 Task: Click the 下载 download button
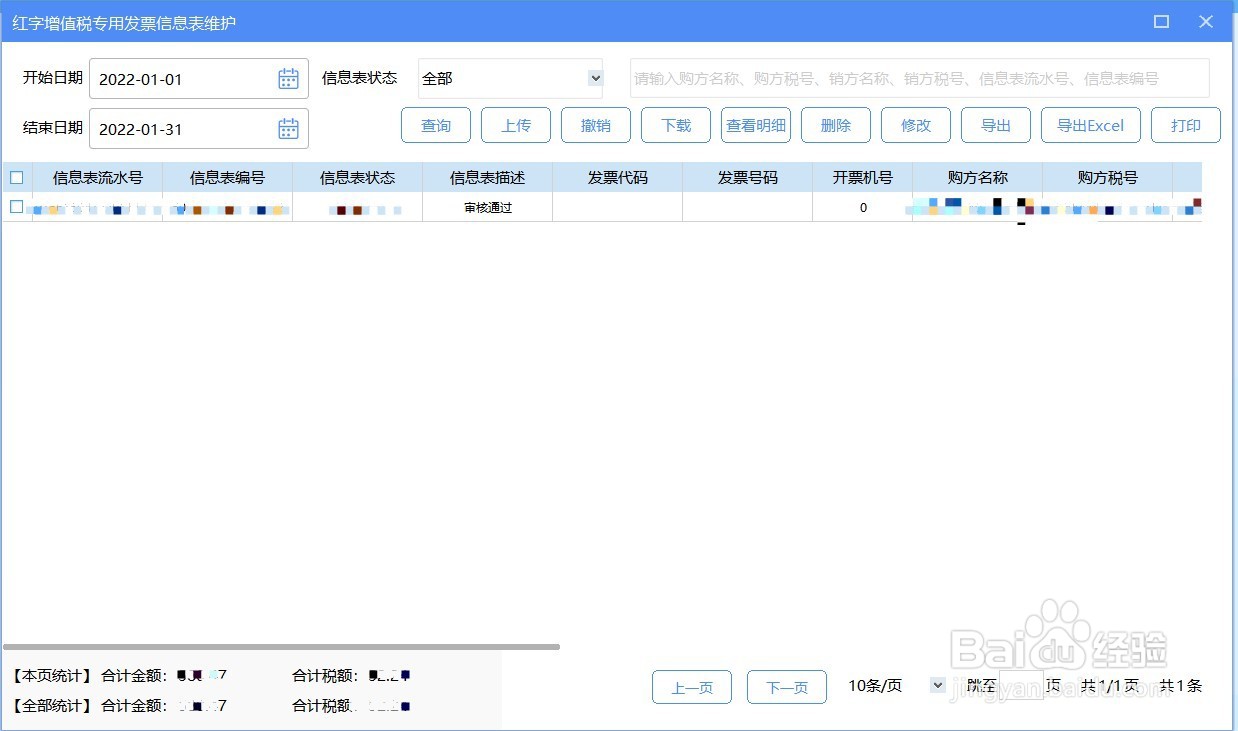coord(676,125)
